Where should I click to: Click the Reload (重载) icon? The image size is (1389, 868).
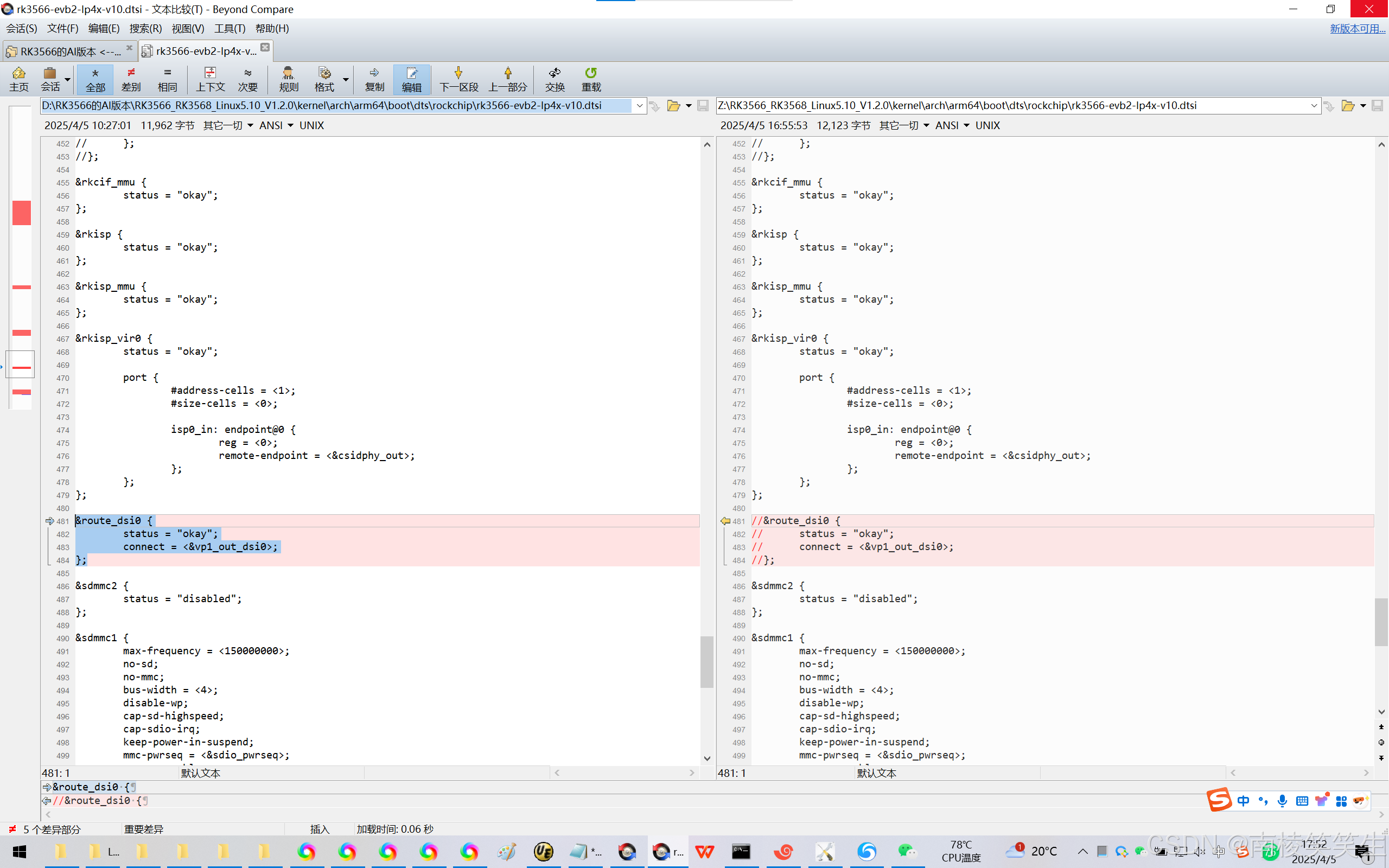pos(591,79)
